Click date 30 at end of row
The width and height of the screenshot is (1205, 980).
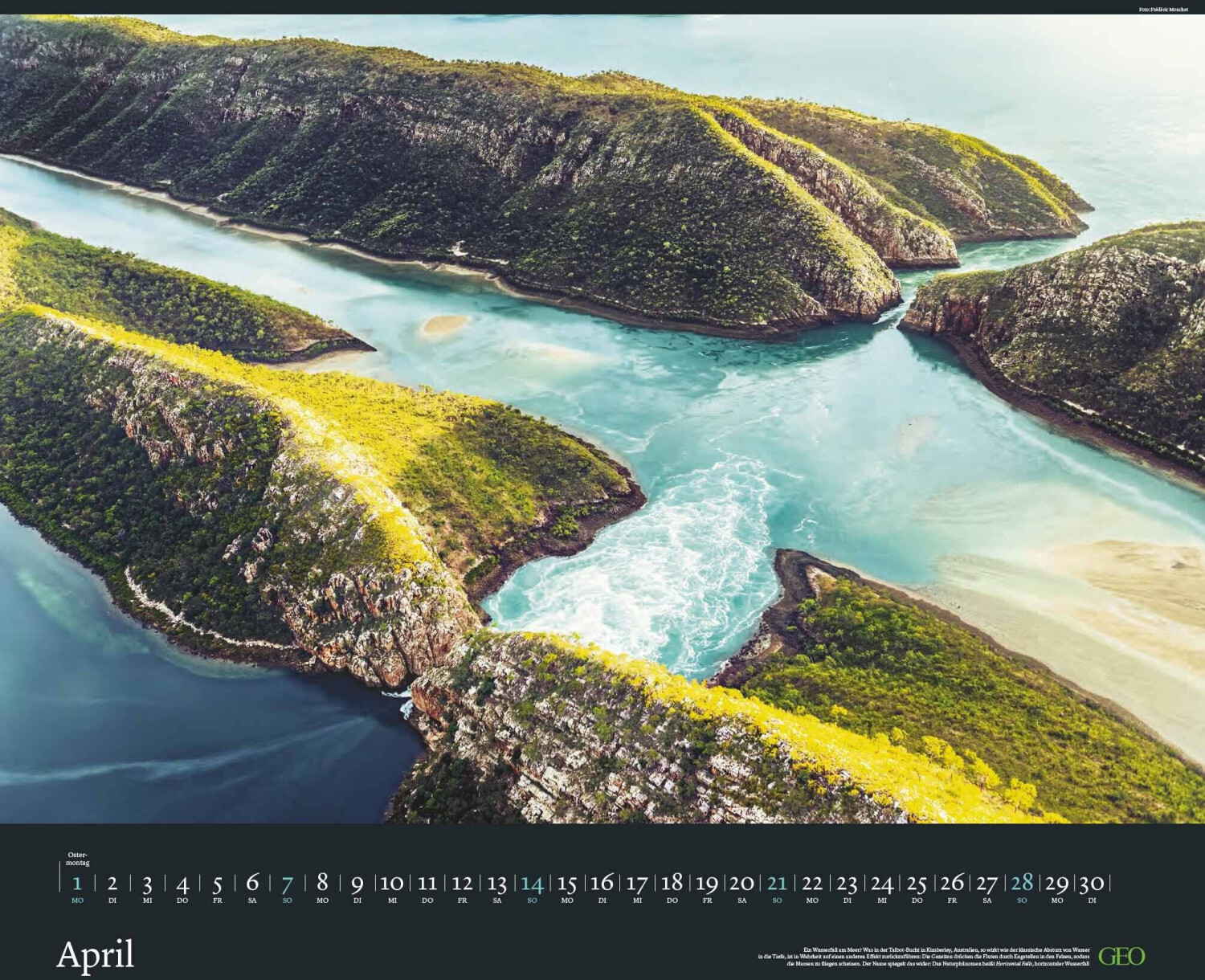[x=1091, y=884]
